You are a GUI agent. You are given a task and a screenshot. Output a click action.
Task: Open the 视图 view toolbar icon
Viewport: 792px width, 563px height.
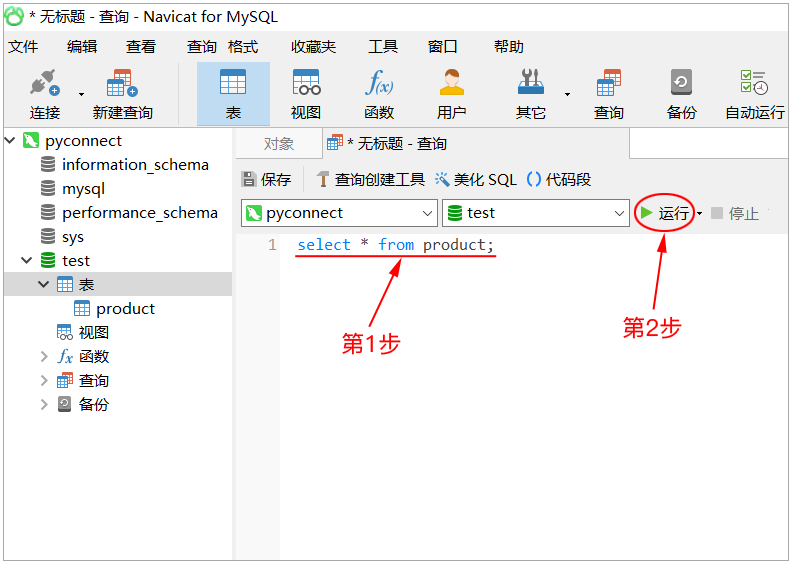click(306, 94)
